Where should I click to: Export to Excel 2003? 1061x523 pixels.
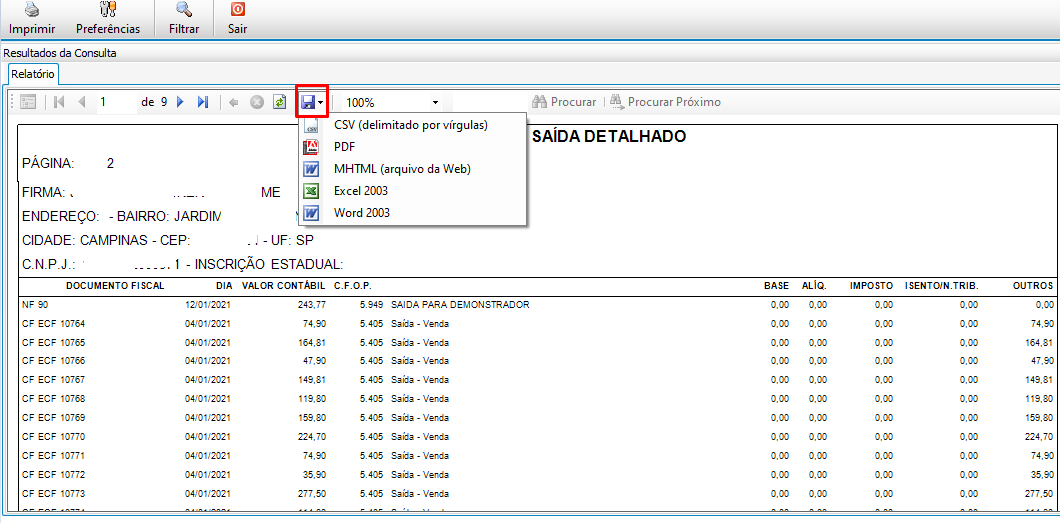(x=412, y=191)
